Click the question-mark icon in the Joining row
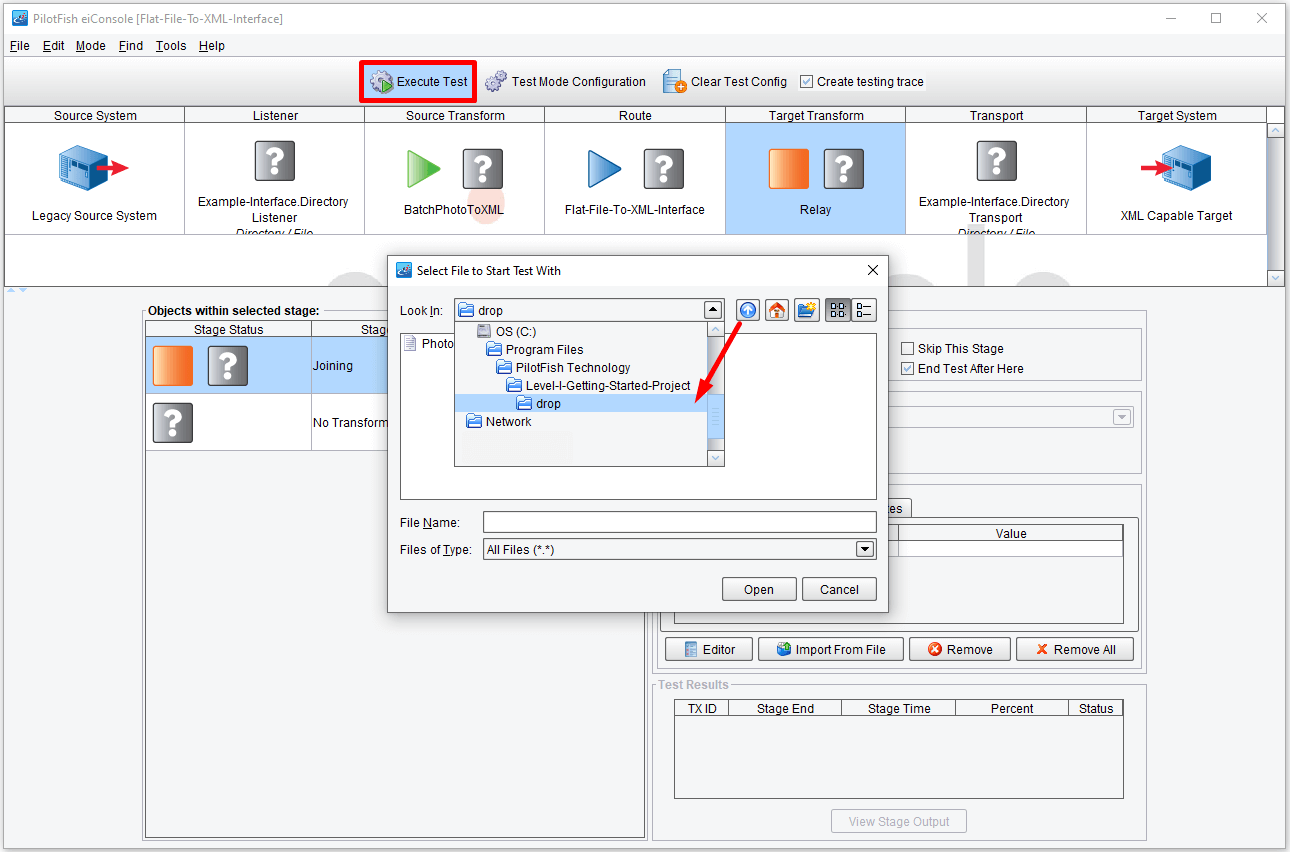 click(x=227, y=366)
